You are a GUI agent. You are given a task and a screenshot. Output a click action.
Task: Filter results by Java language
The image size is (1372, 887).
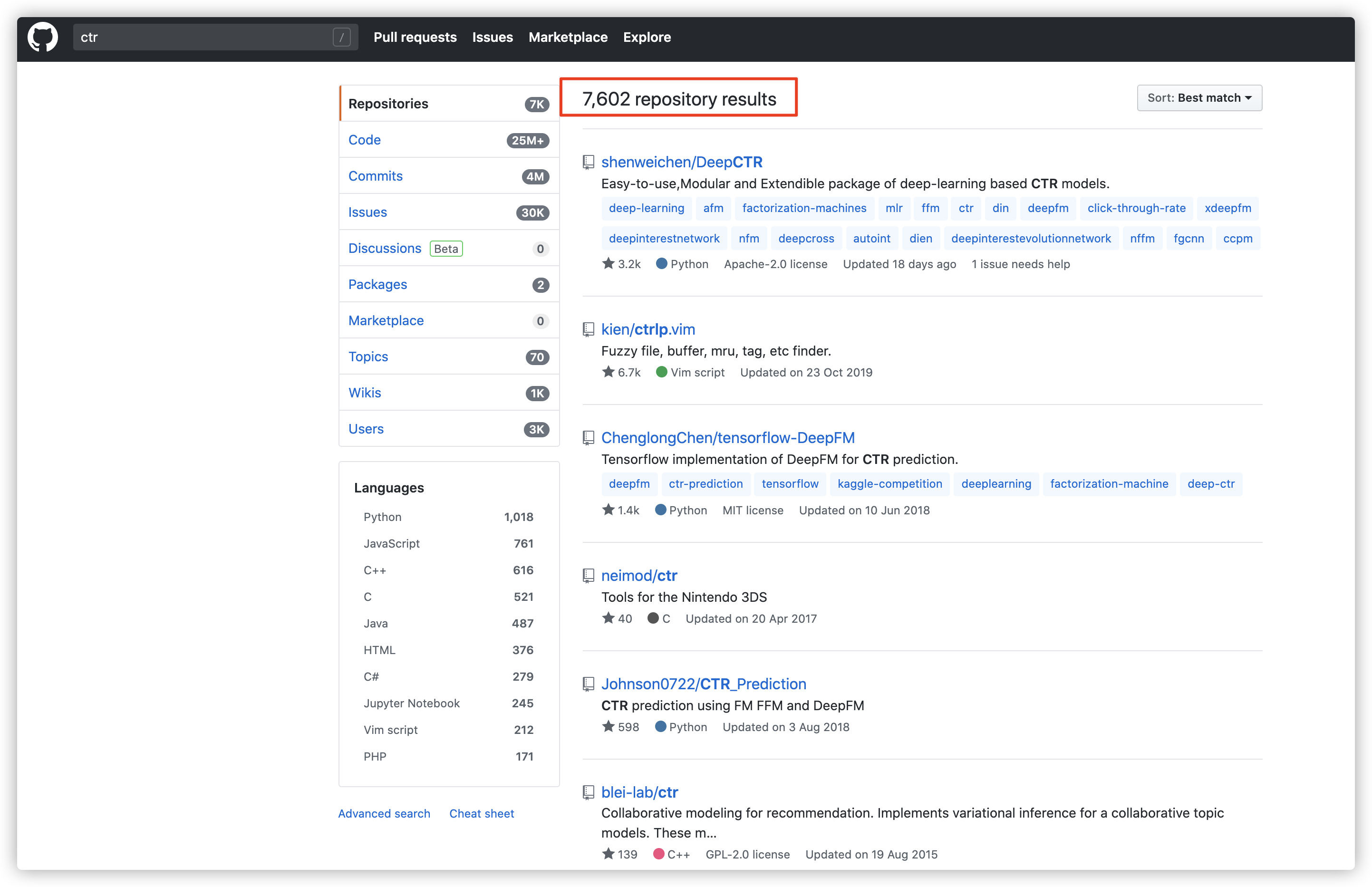click(448, 623)
